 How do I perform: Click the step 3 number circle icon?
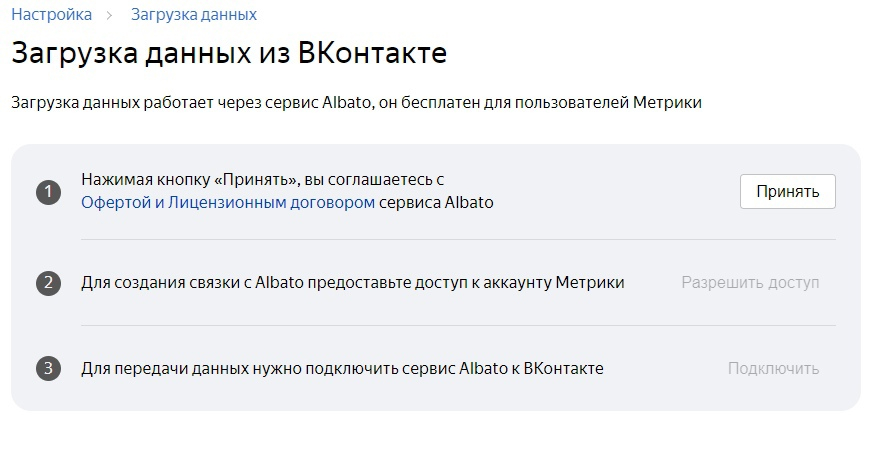48,369
